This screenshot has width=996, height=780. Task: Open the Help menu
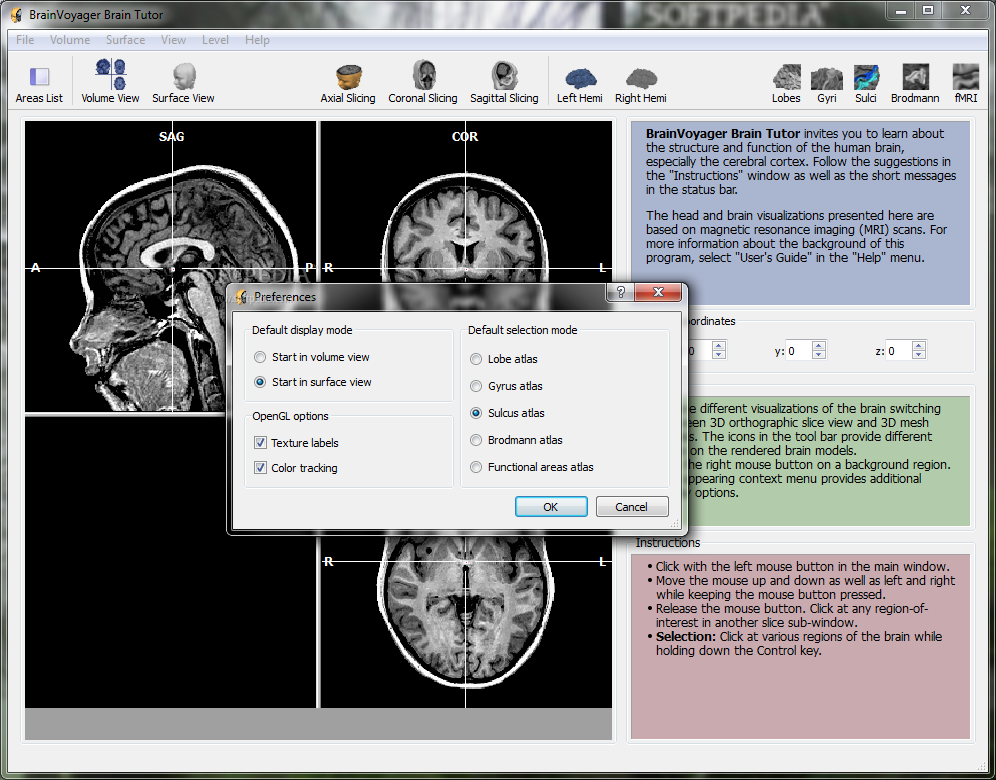pyautogui.click(x=257, y=40)
